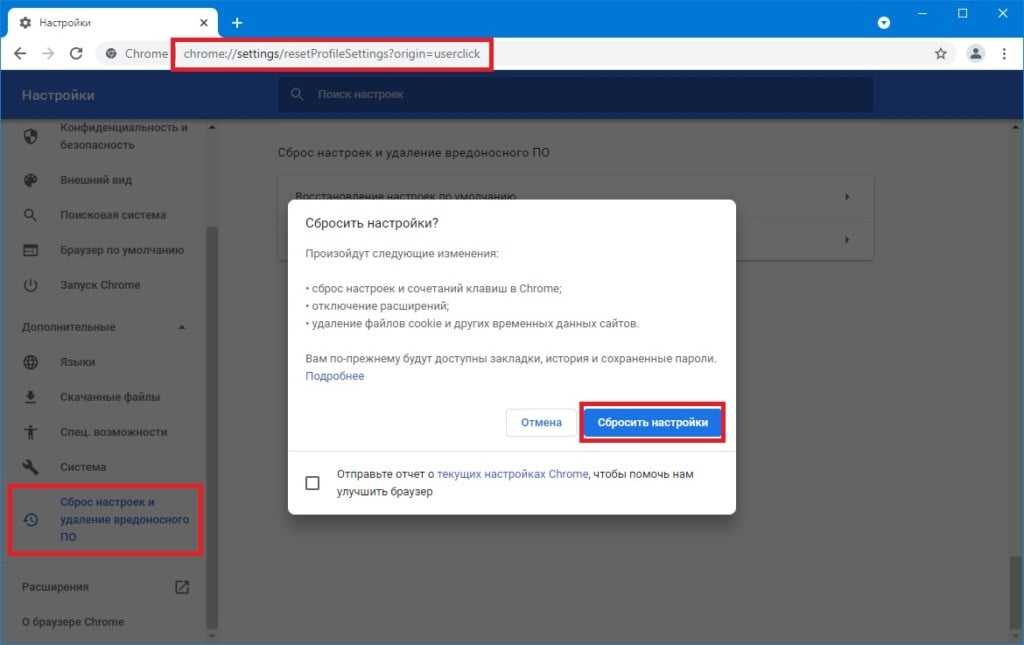Image resolution: width=1024 pixels, height=645 pixels.
Task: Click external link icon next to Расширения
Action: coord(182,587)
